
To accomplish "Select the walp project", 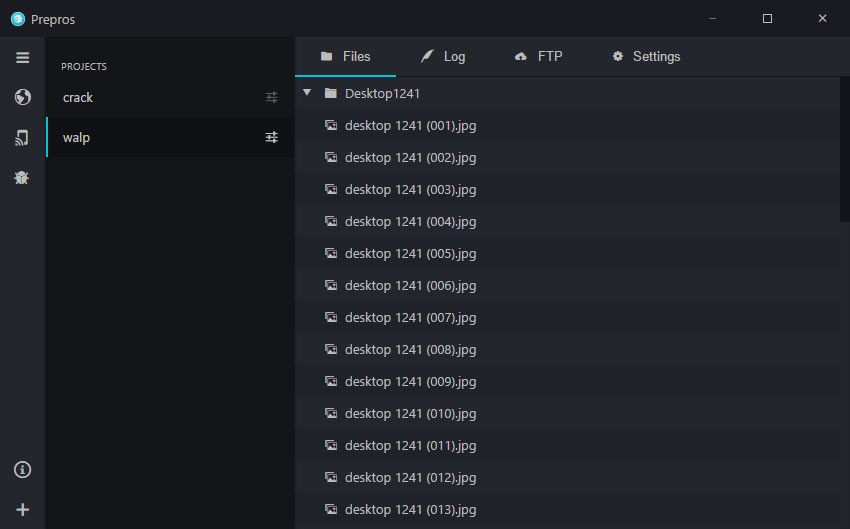I will pos(170,137).
